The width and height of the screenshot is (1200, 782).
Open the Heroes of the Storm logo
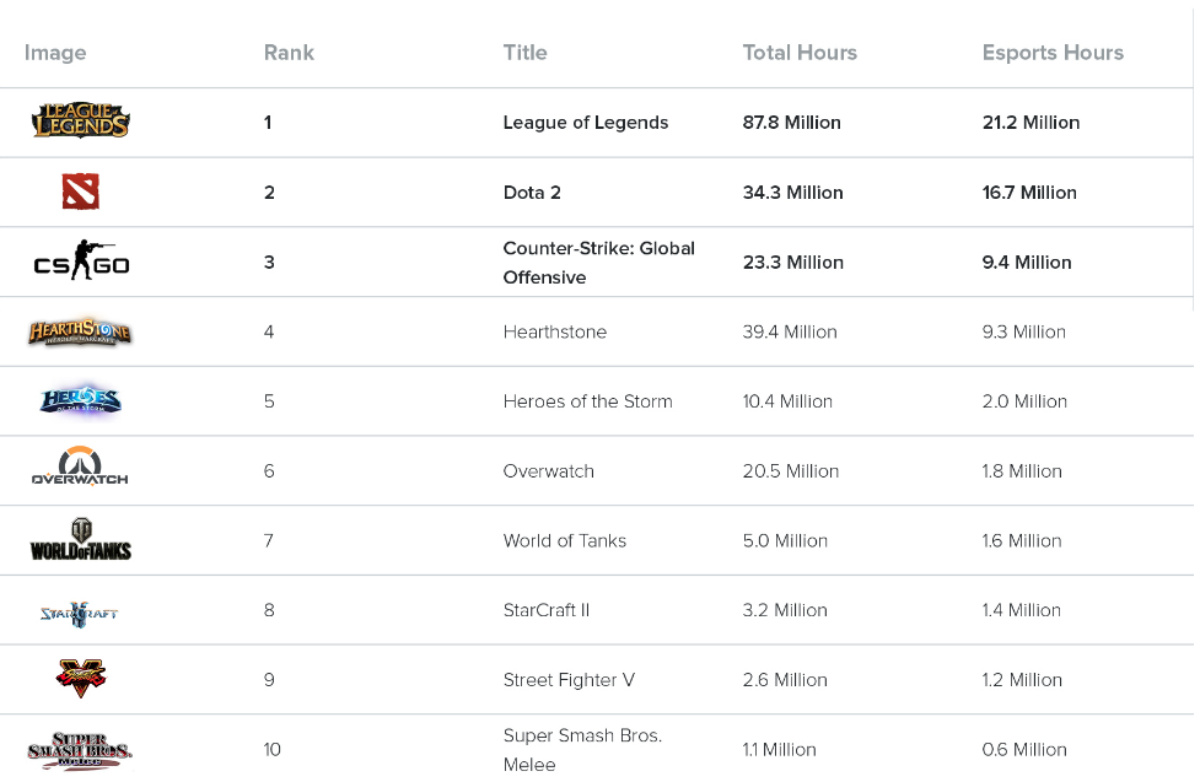point(80,401)
